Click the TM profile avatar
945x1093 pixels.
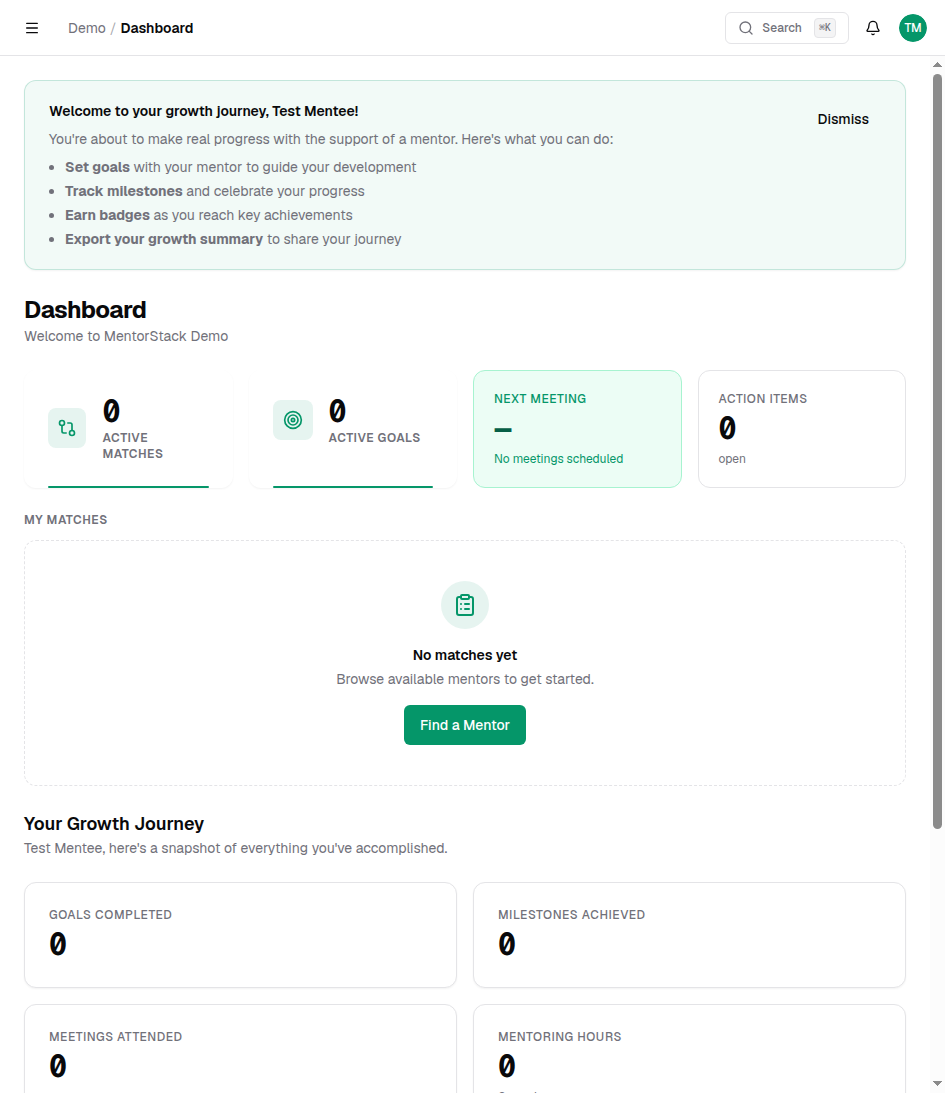point(912,27)
